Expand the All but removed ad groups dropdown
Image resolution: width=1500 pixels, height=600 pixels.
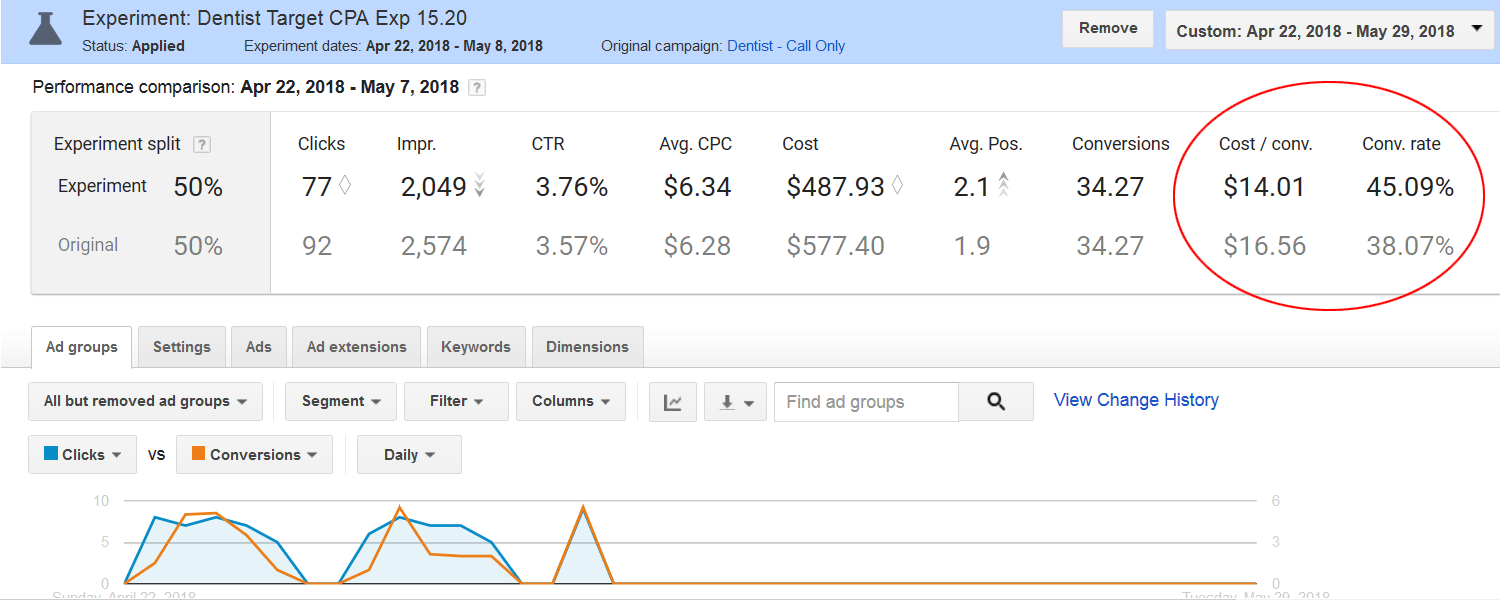pyautogui.click(x=145, y=402)
